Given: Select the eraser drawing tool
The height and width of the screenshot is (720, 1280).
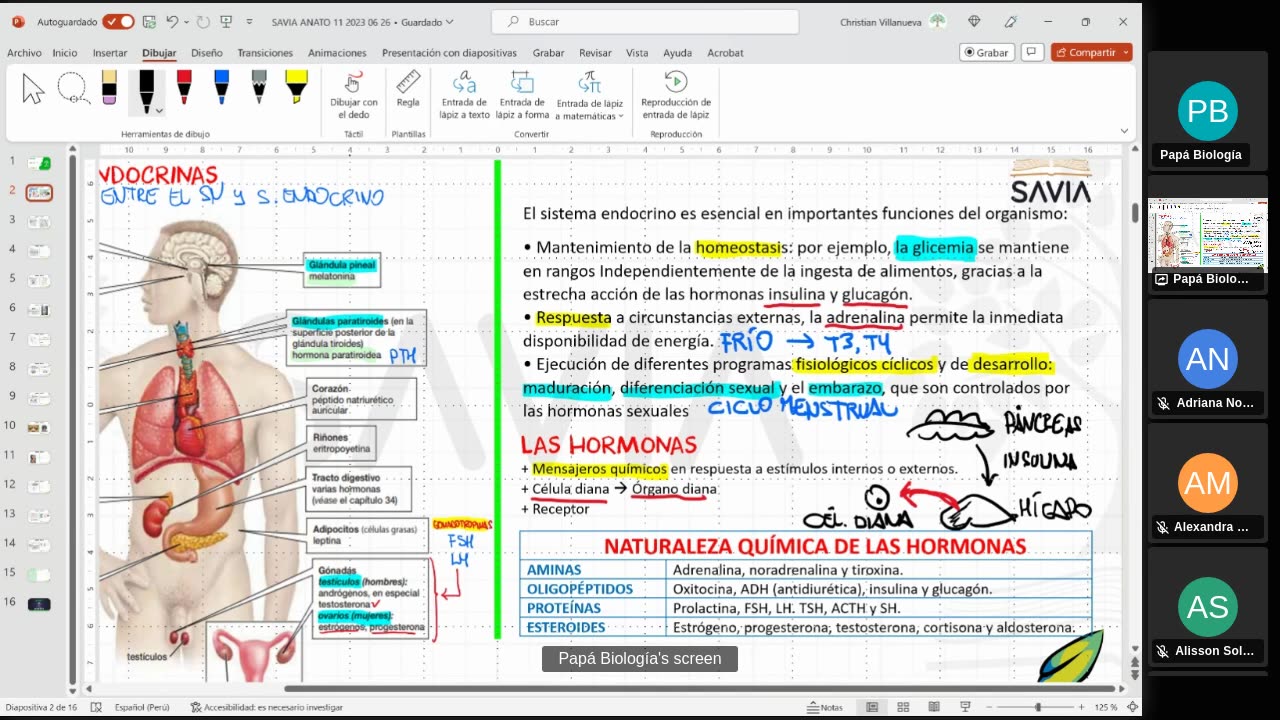Looking at the screenshot, I should point(109,88).
